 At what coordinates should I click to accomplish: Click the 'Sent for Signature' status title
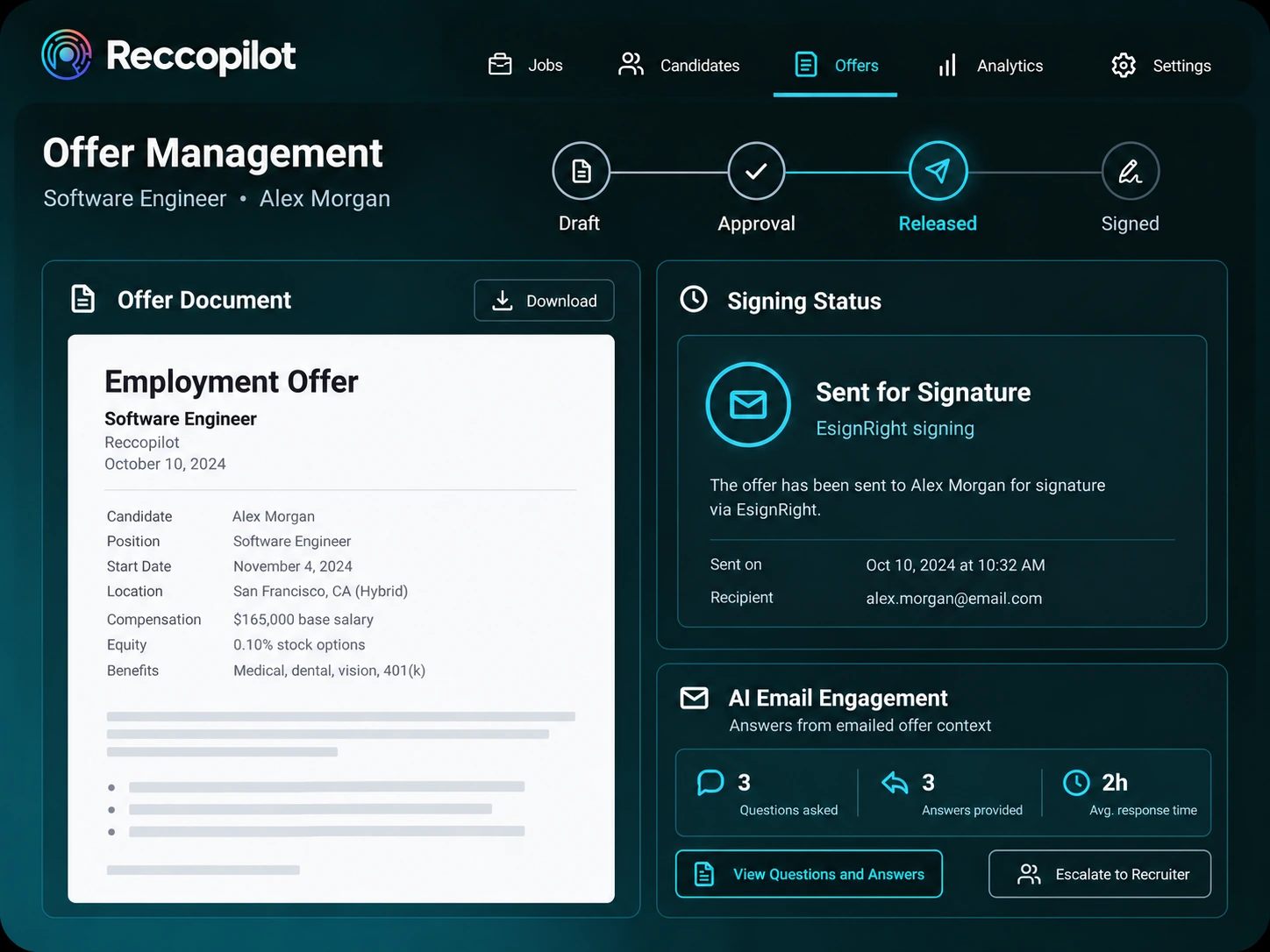click(x=924, y=392)
